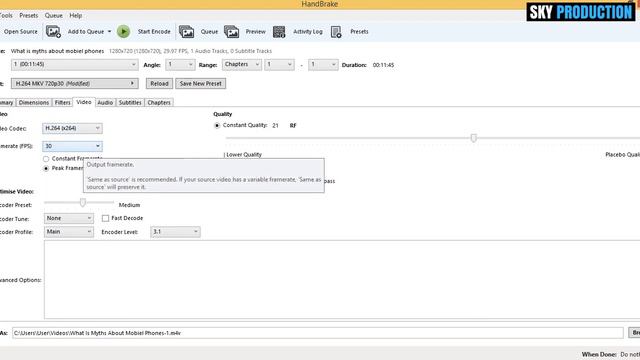The image size is (640, 360).
Task: Switch to the Chapters tab
Action: (x=159, y=102)
